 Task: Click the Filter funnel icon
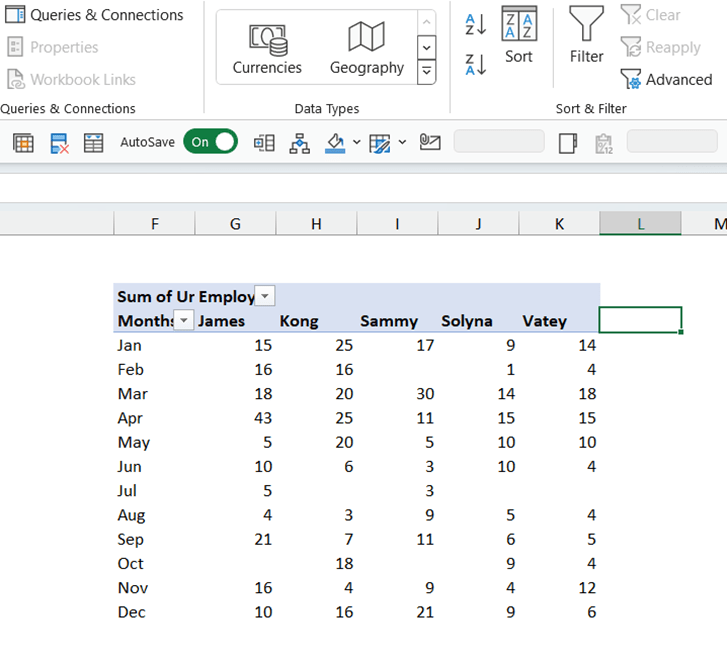click(586, 36)
